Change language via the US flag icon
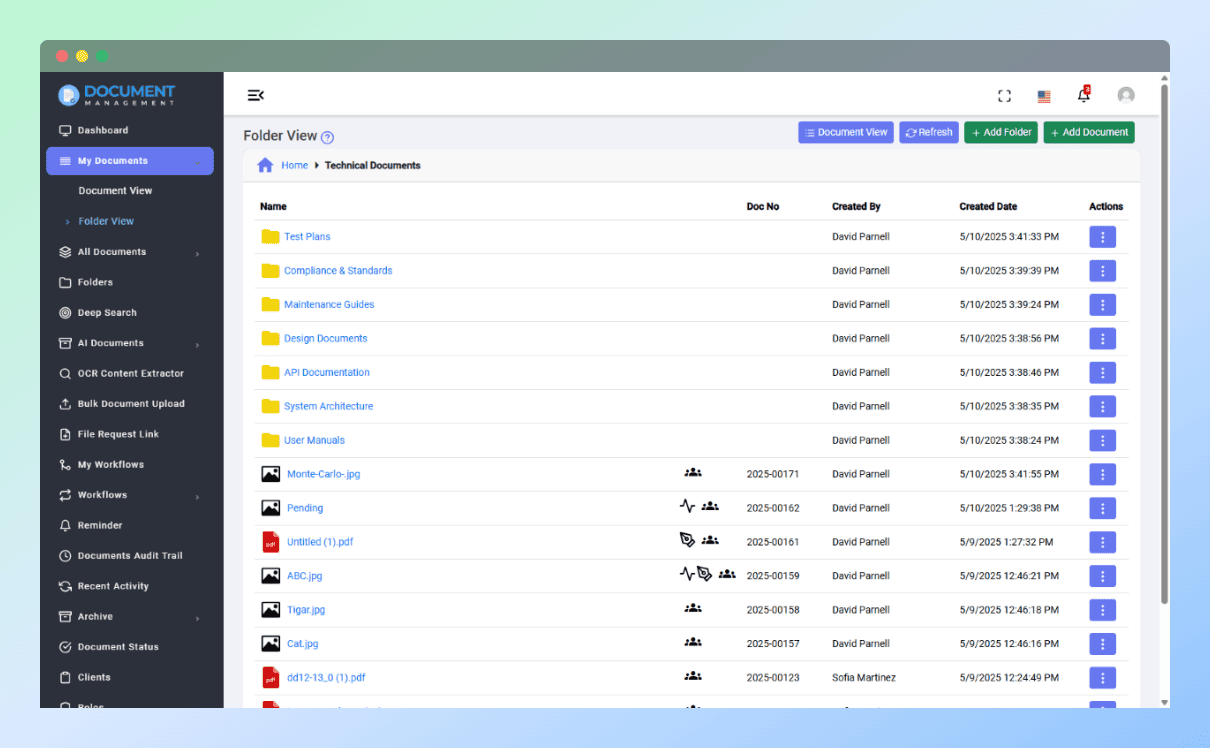This screenshot has height=748, width=1210. 1044,95
